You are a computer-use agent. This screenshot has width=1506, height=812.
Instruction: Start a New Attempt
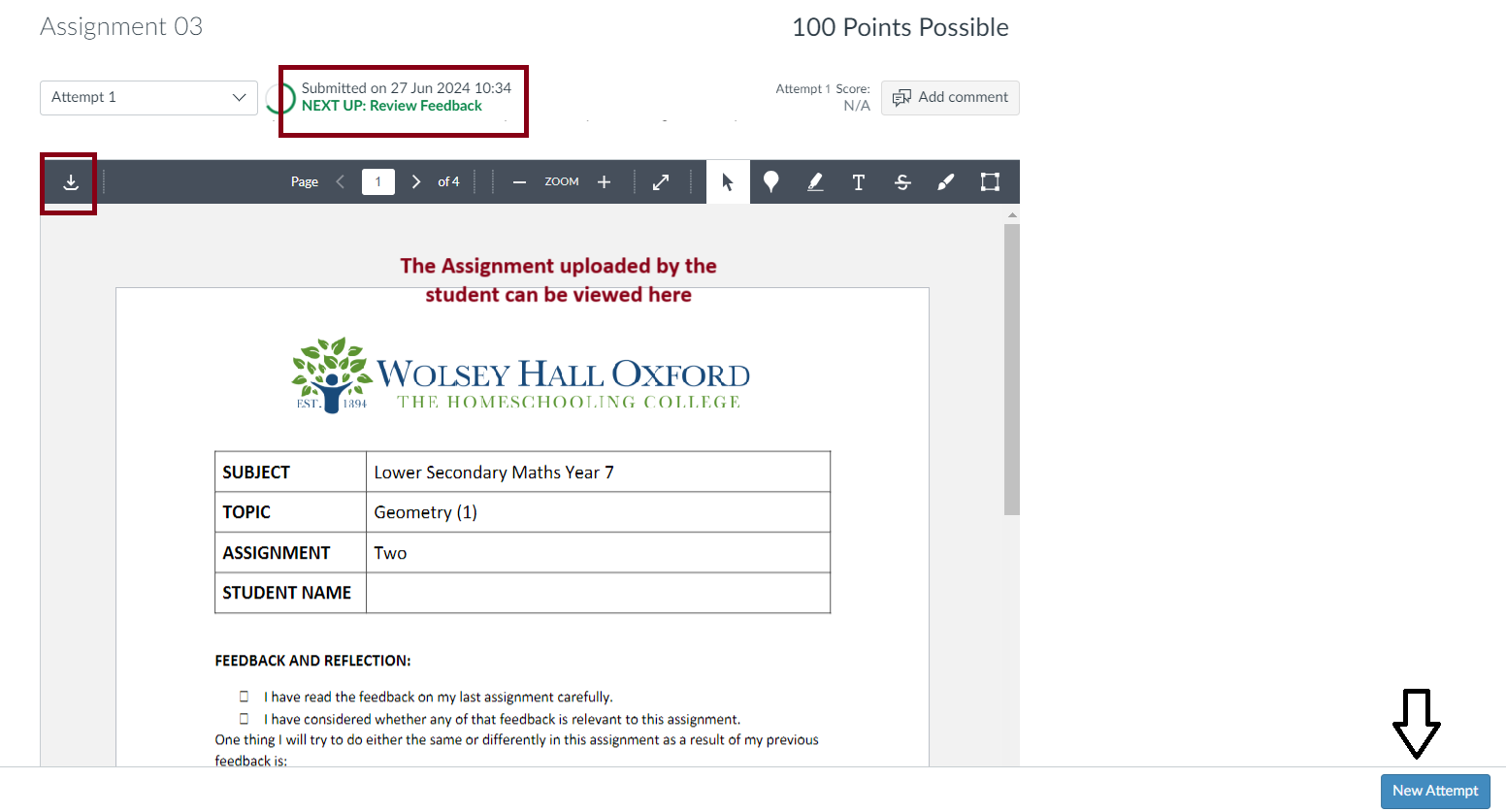pyautogui.click(x=1435, y=791)
